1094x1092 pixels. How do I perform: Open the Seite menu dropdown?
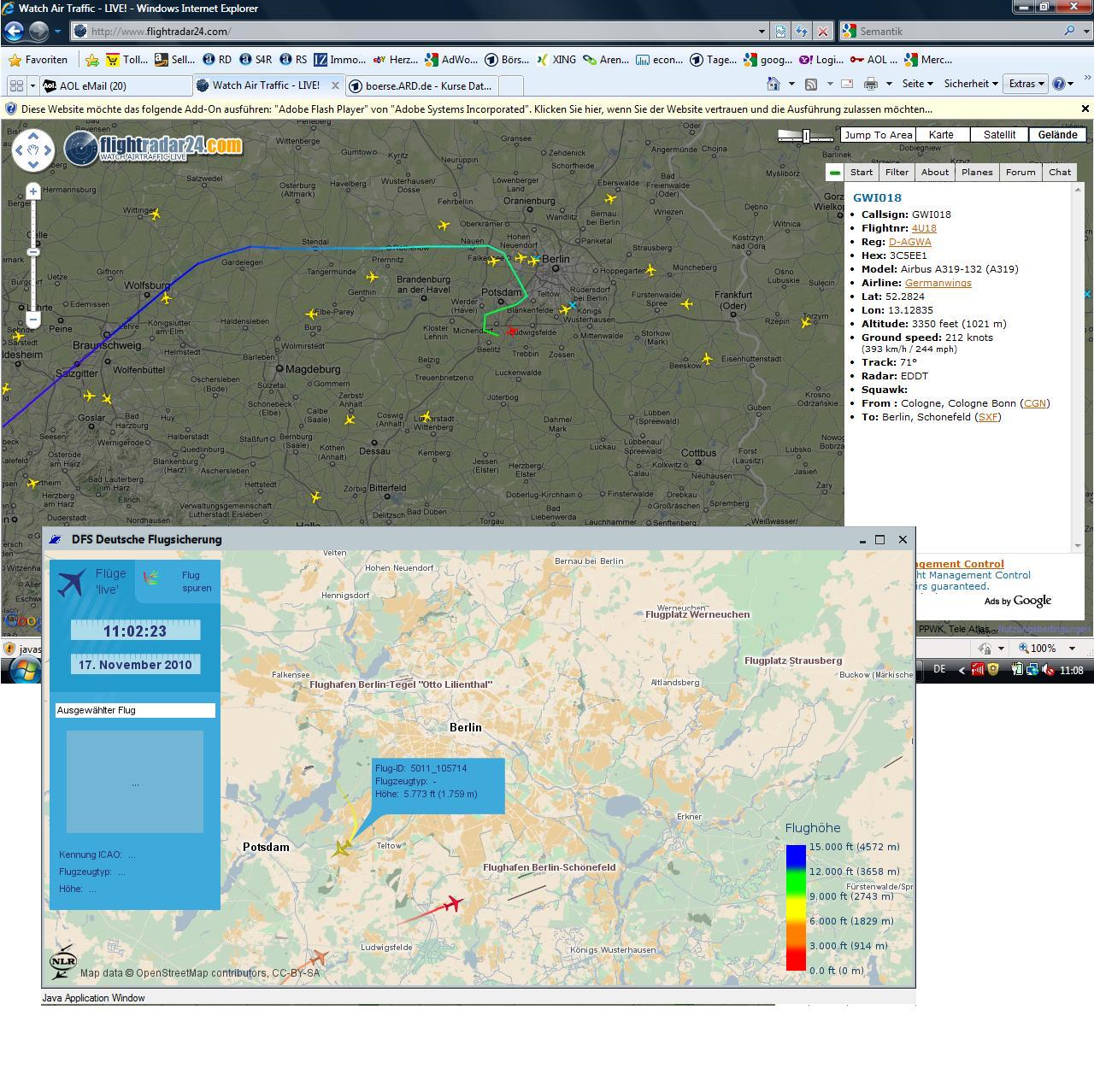[917, 84]
